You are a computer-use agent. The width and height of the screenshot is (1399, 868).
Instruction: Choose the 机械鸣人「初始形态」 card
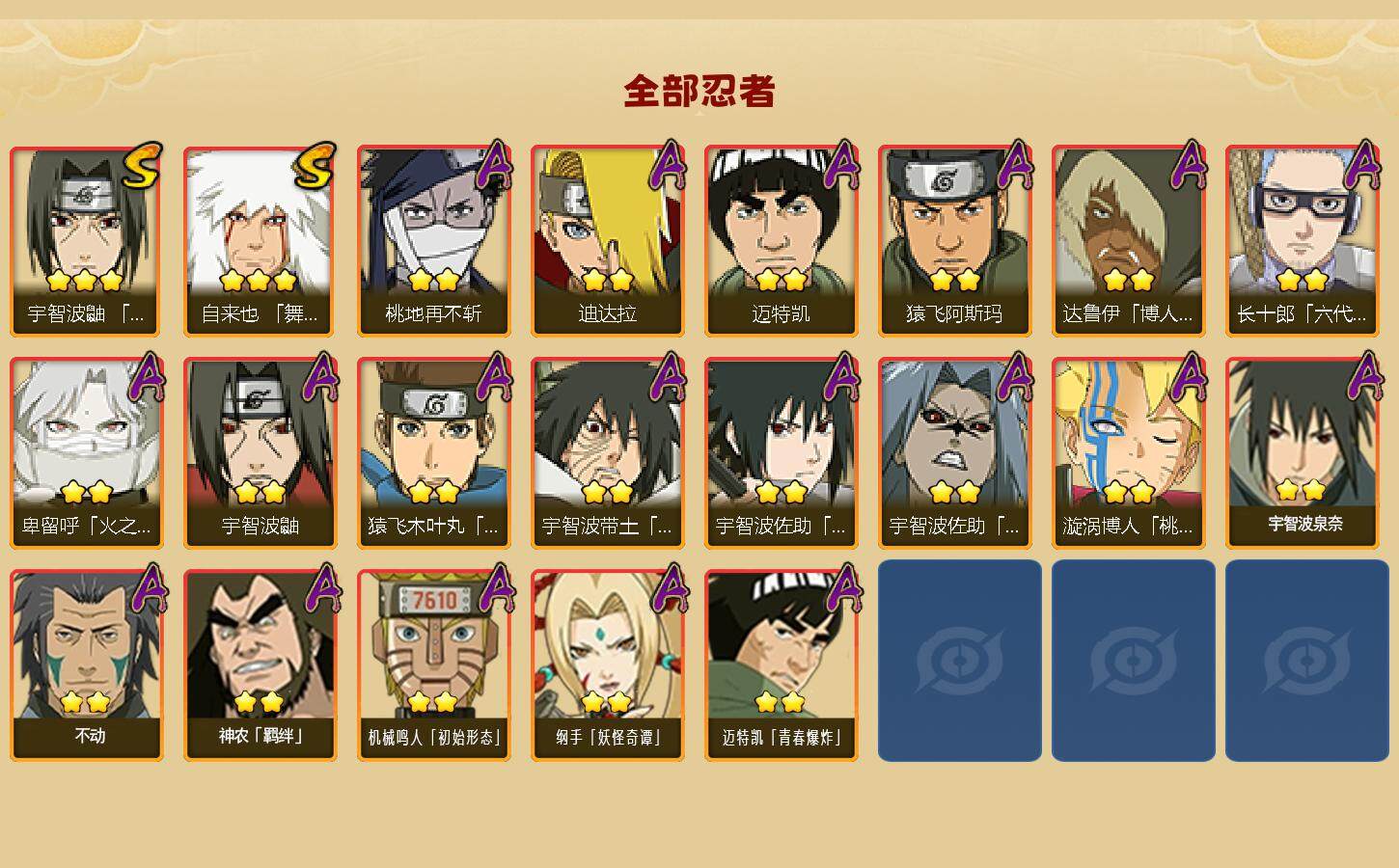433,665
